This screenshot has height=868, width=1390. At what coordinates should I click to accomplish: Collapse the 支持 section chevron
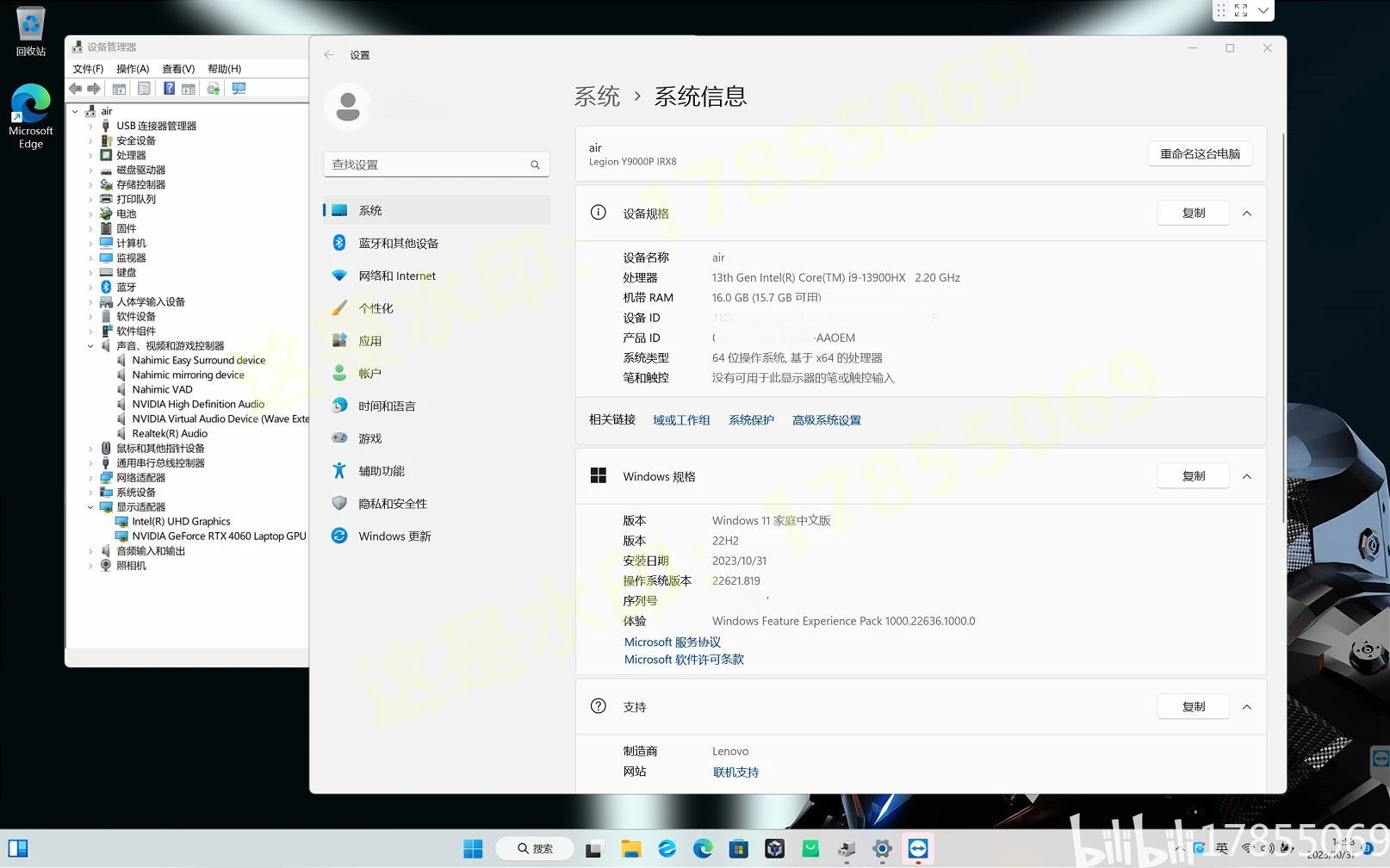coord(1247,707)
